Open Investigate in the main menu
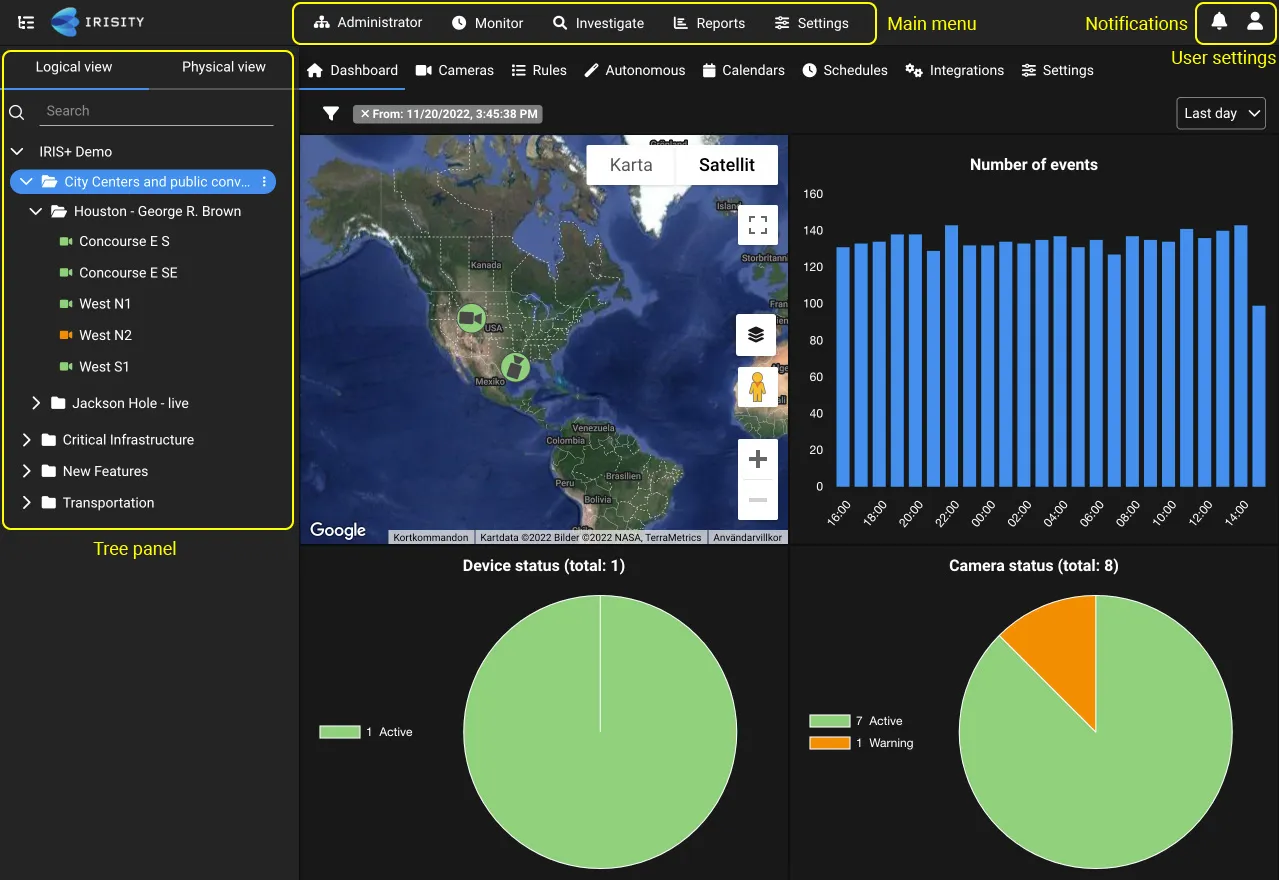This screenshot has width=1279, height=880. 598,23
